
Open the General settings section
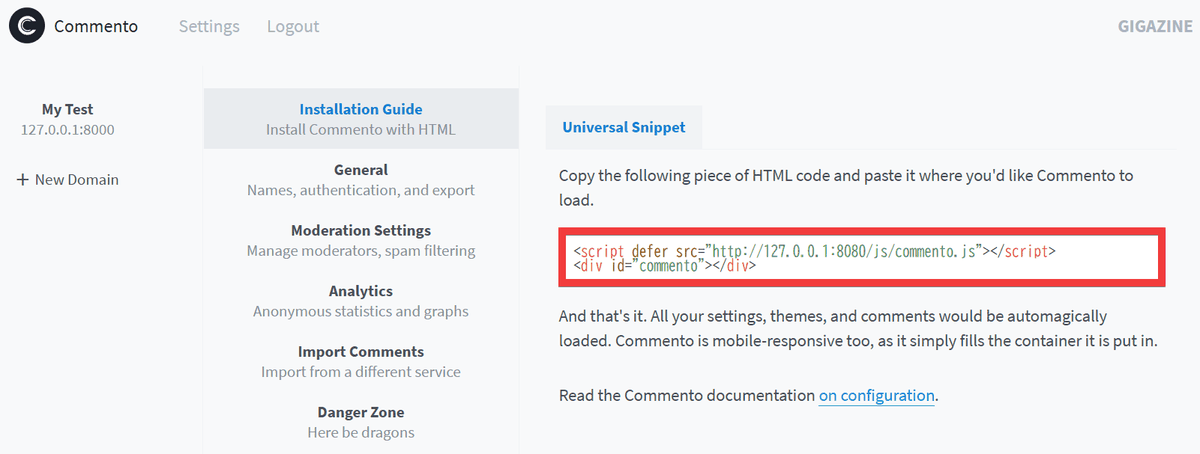361,170
